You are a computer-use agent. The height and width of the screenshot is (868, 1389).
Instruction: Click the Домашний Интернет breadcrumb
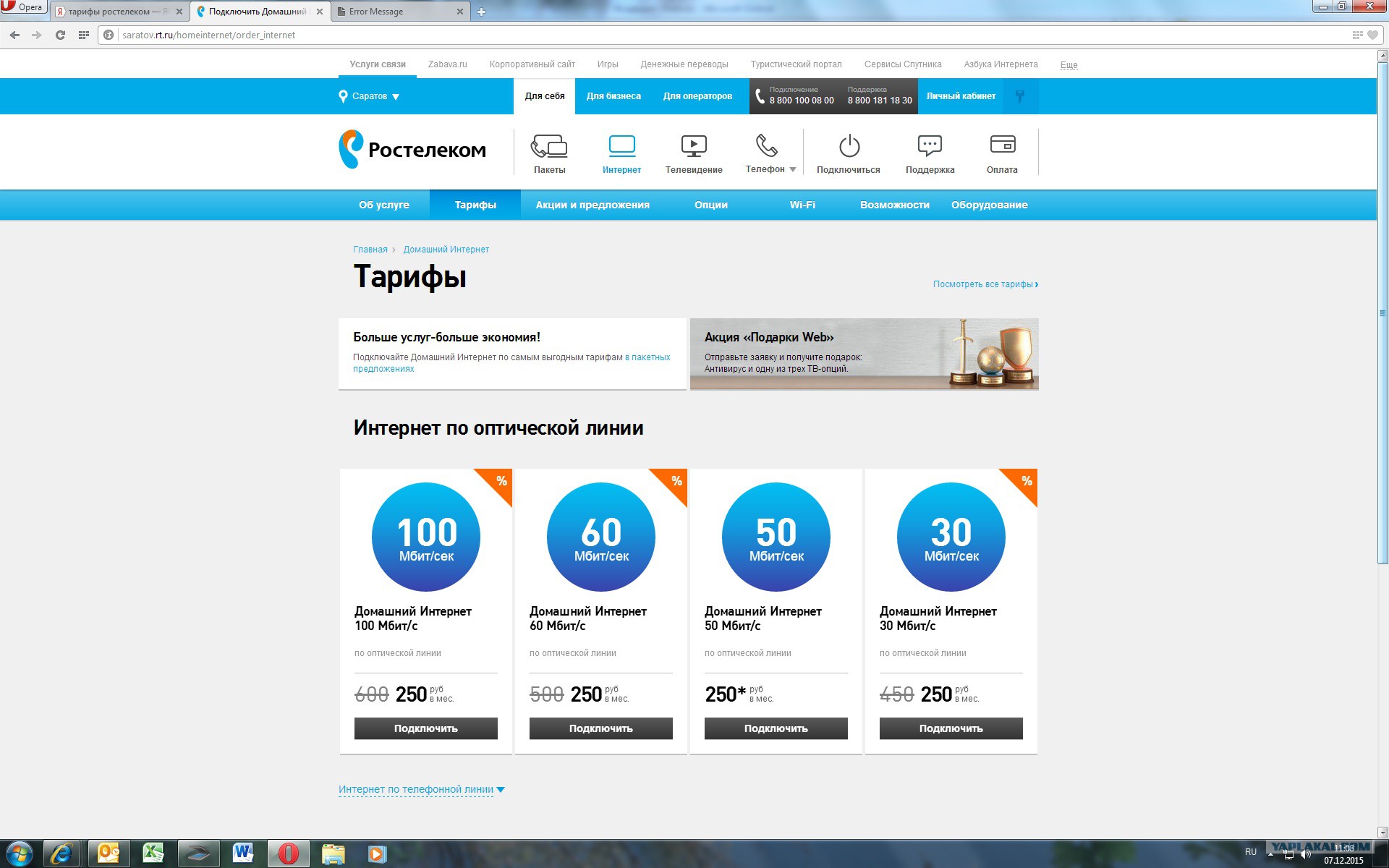[x=446, y=250]
